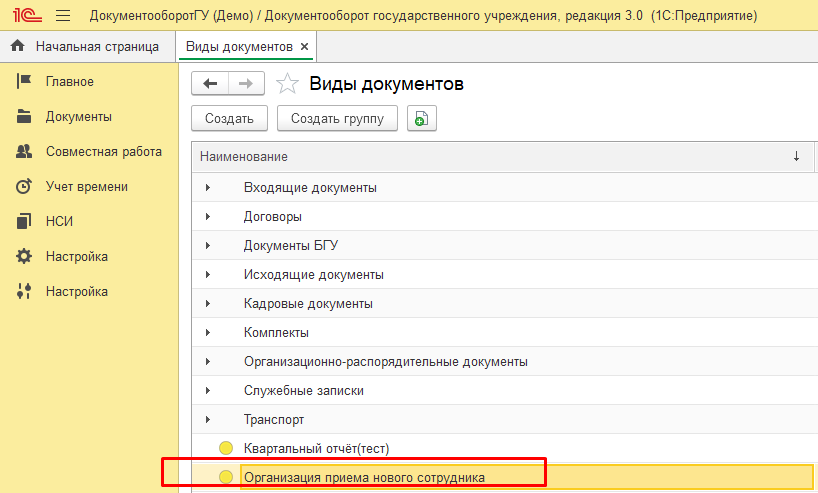The width and height of the screenshot is (818, 493).
Task: Click the yellow circle of Организация приема нового сотрудника
Action: (226, 477)
